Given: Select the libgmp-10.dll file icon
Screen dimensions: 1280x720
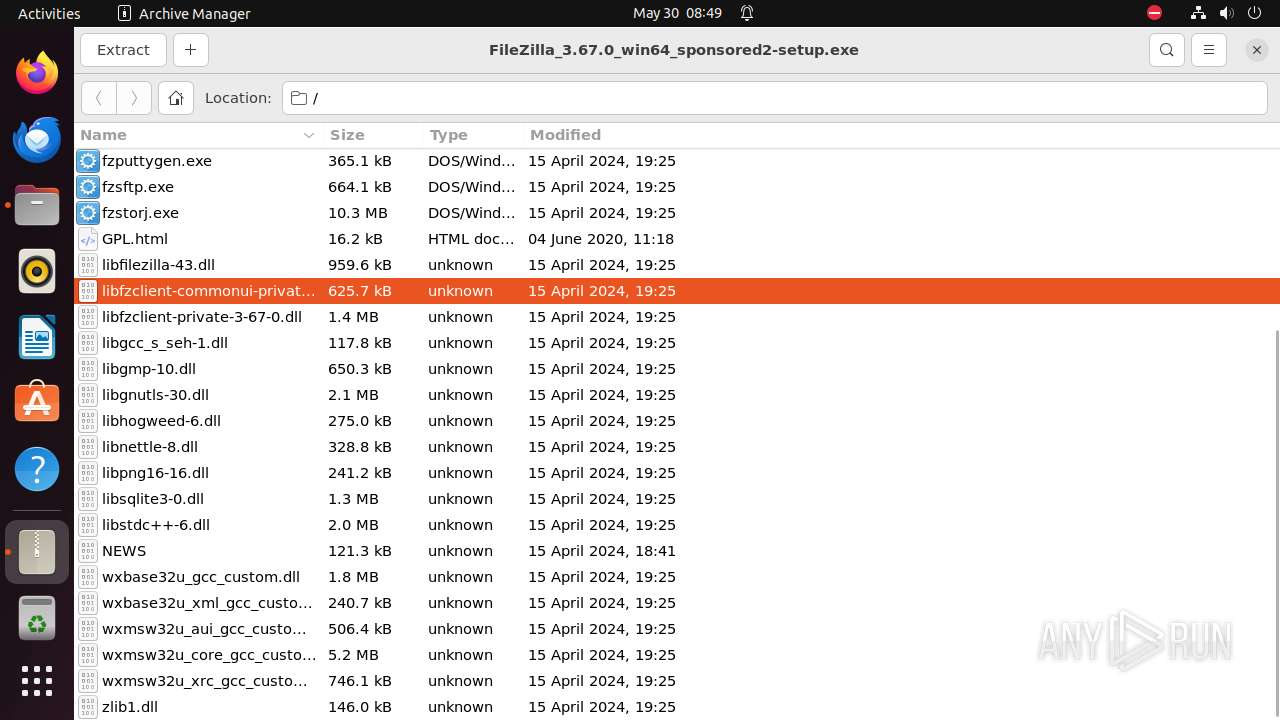Looking at the screenshot, I should 88,369.
